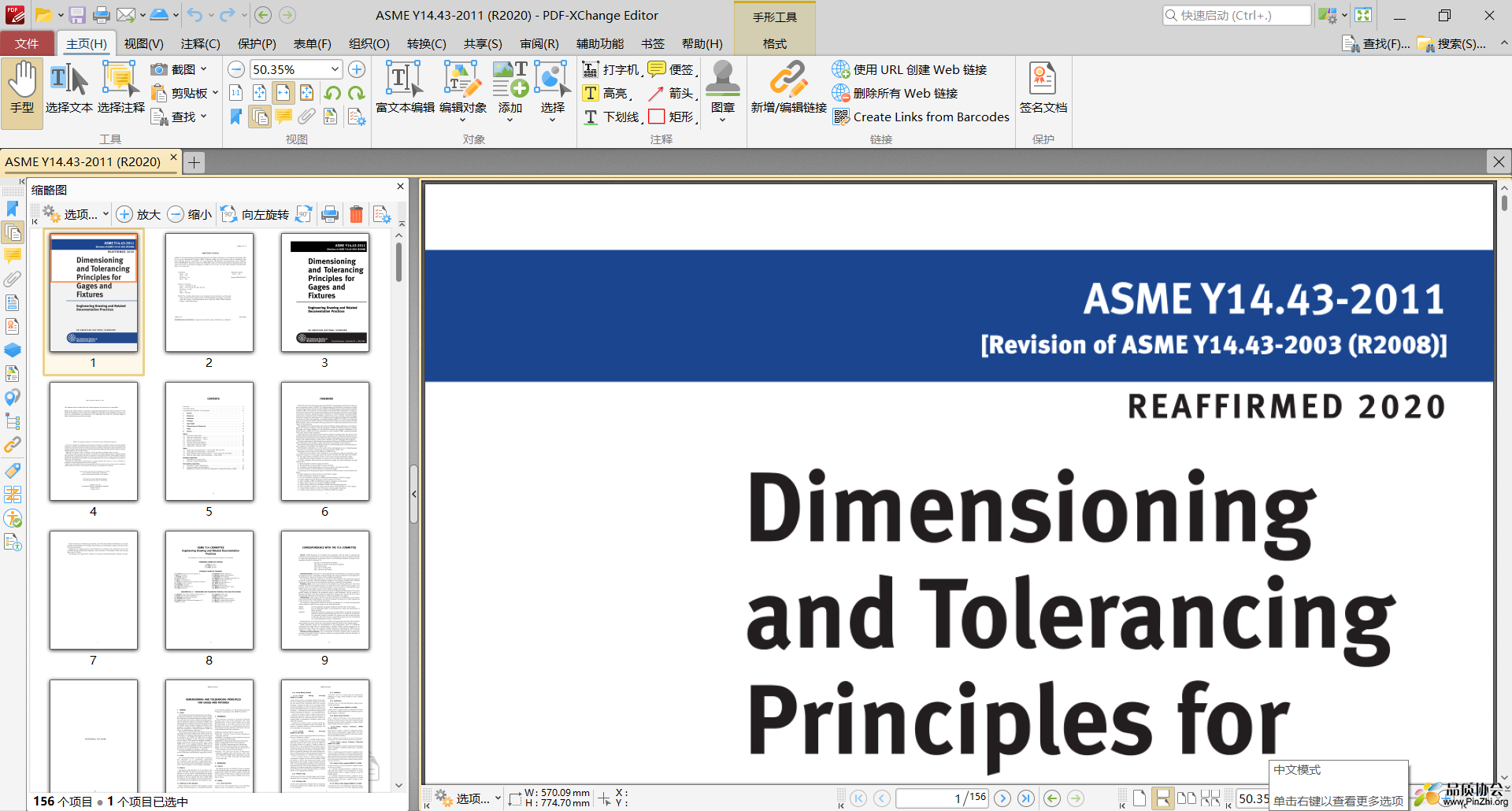Viewport: 1512px width, 811px height.
Task: Click Create Web link from URL
Action: point(910,69)
